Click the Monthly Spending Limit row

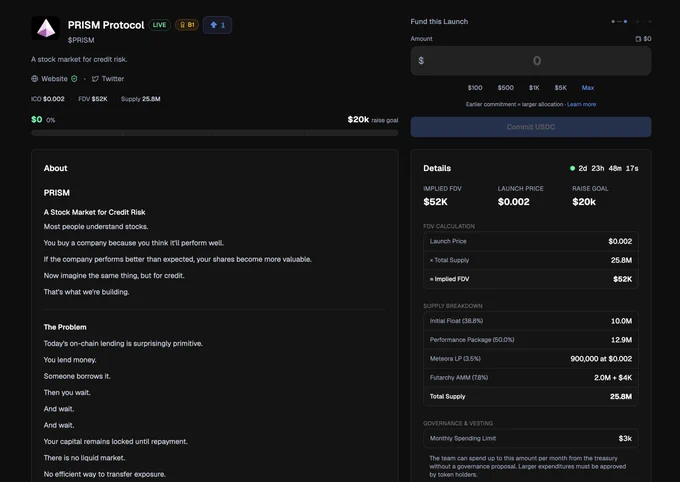tap(530, 439)
